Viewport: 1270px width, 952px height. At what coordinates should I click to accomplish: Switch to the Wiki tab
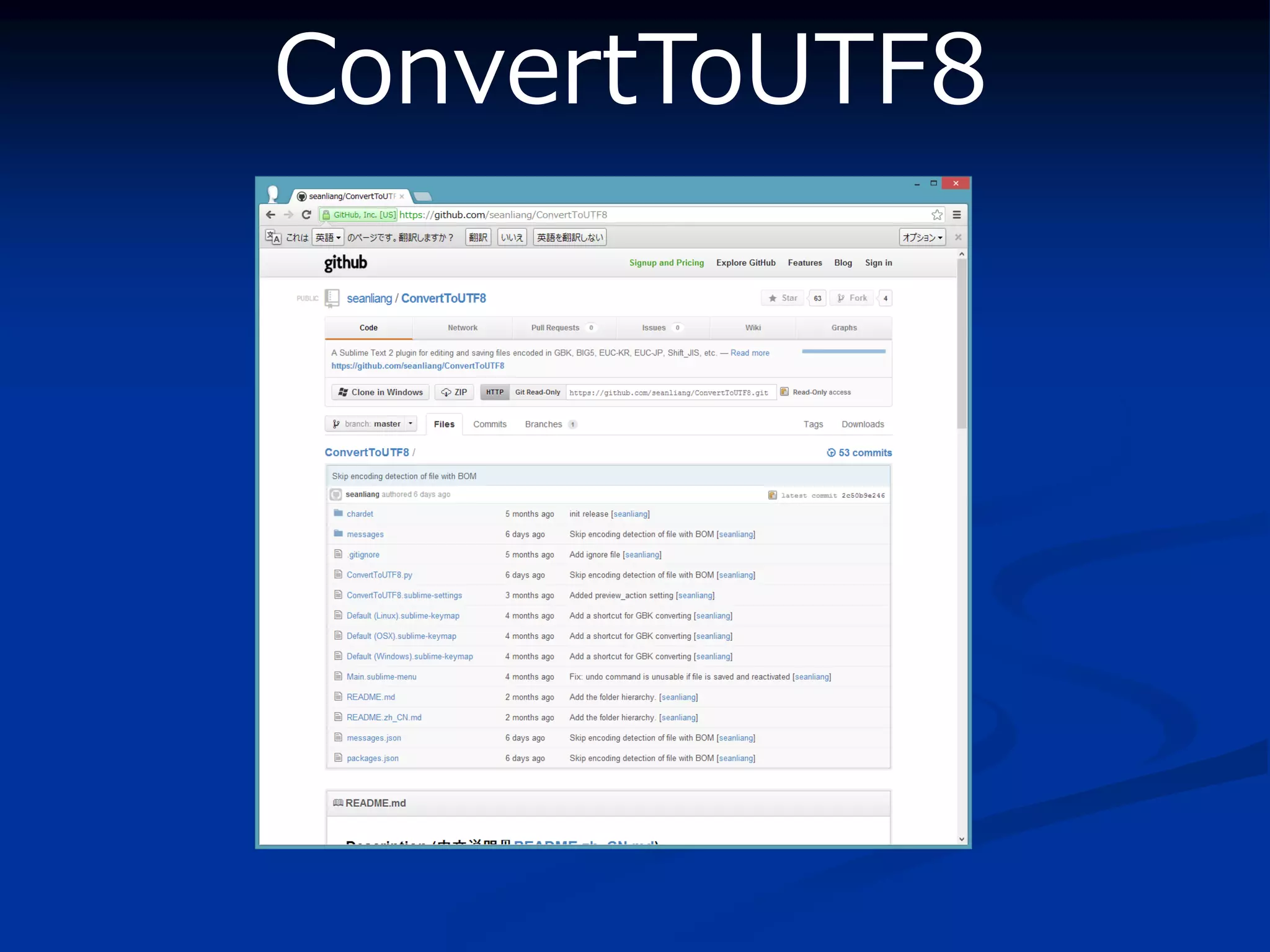753,327
